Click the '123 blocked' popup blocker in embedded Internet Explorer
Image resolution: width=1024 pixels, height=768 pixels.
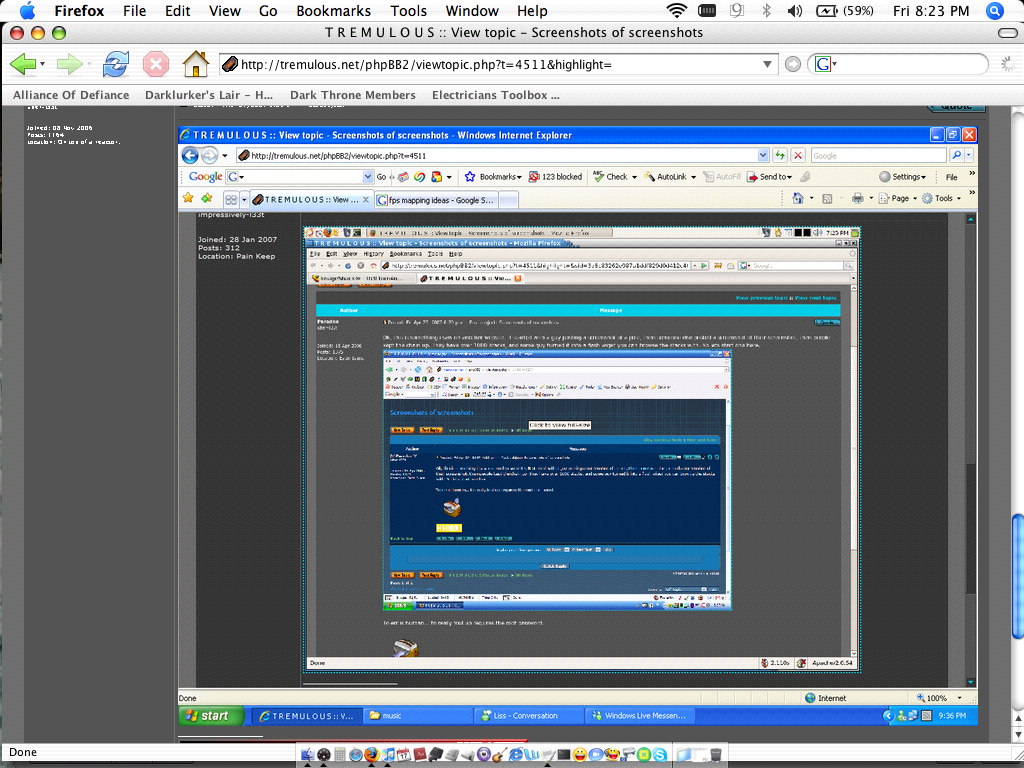[x=555, y=176]
